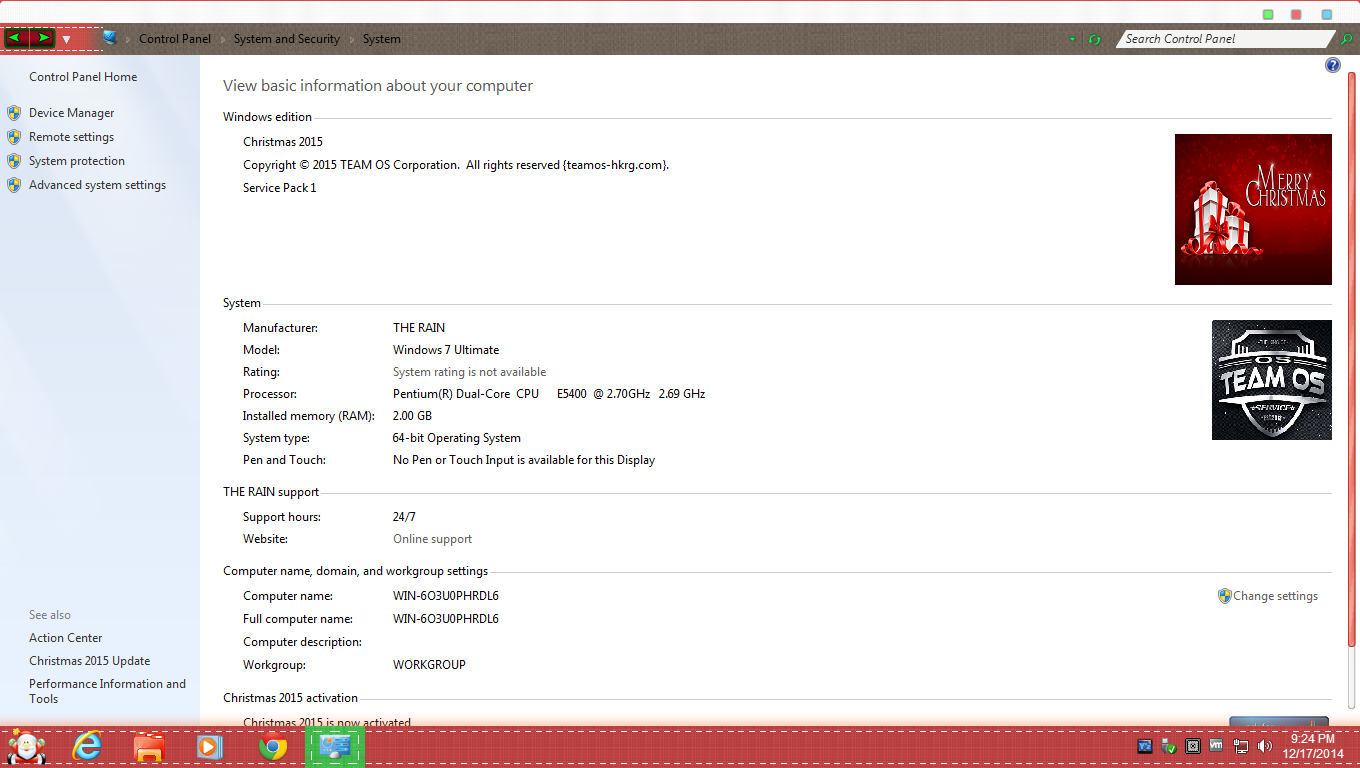The width and height of the screenshot is (1360, 768).
Task: Click the green Refresh icon
Action: click(1094, 39)
